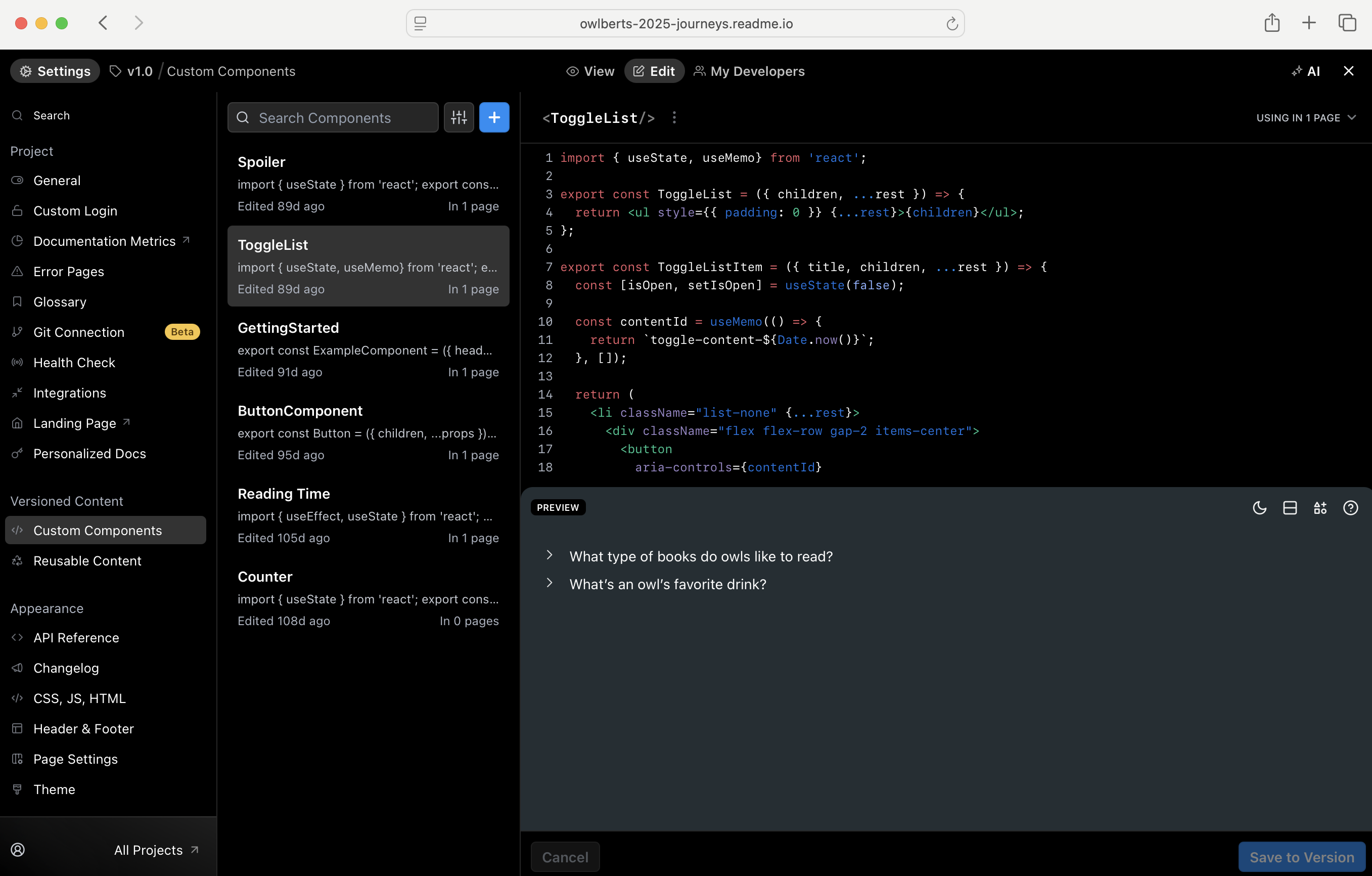Go back with browser back arrow

click(x=103, y=23)
